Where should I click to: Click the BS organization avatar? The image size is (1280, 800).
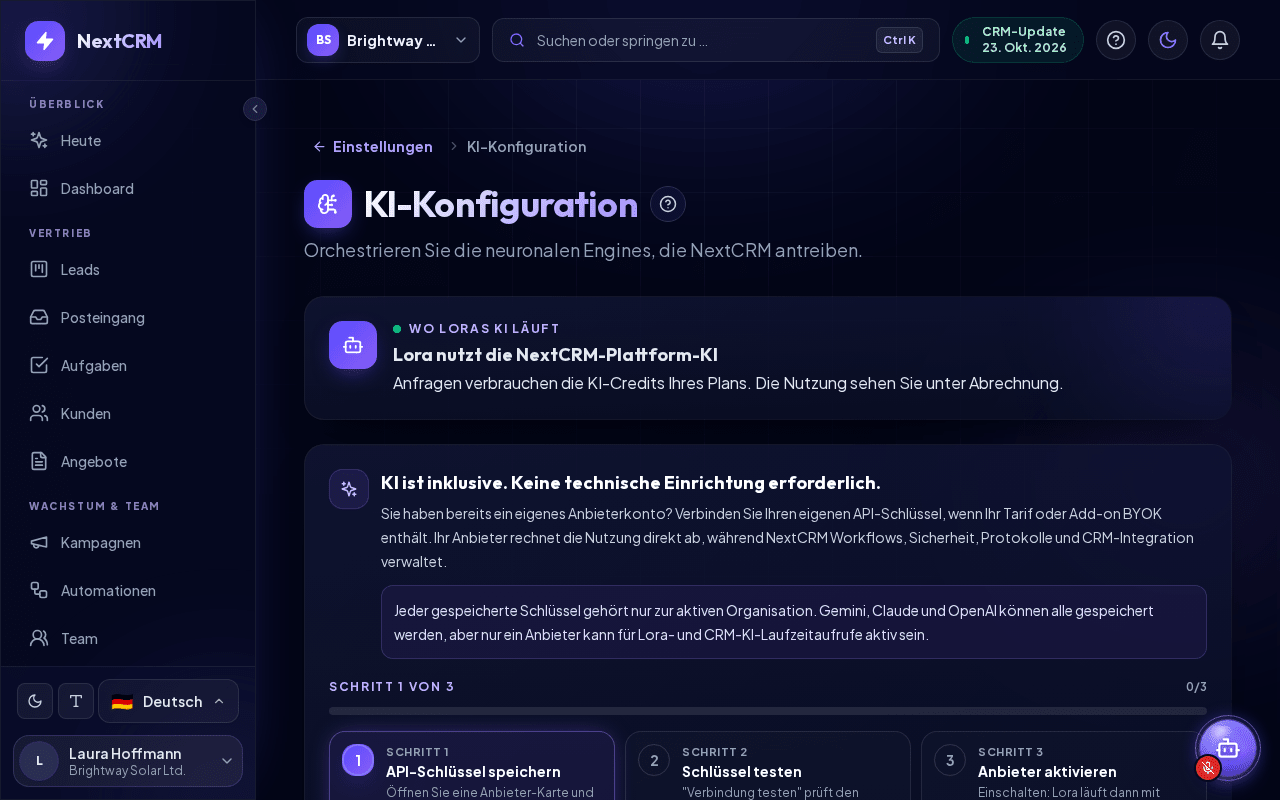(323, 40)
